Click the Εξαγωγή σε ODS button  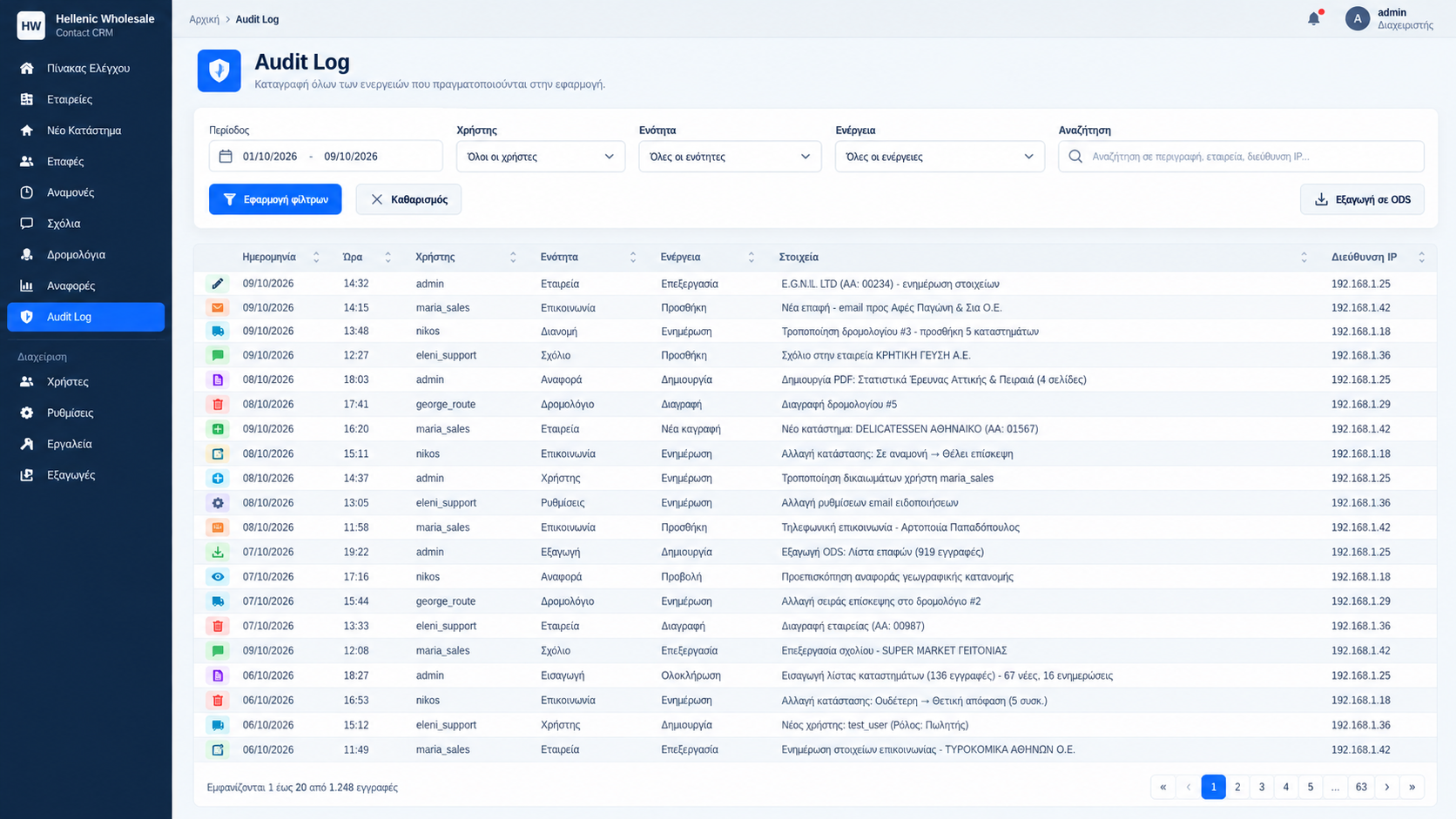click(x=1362, y=199)
